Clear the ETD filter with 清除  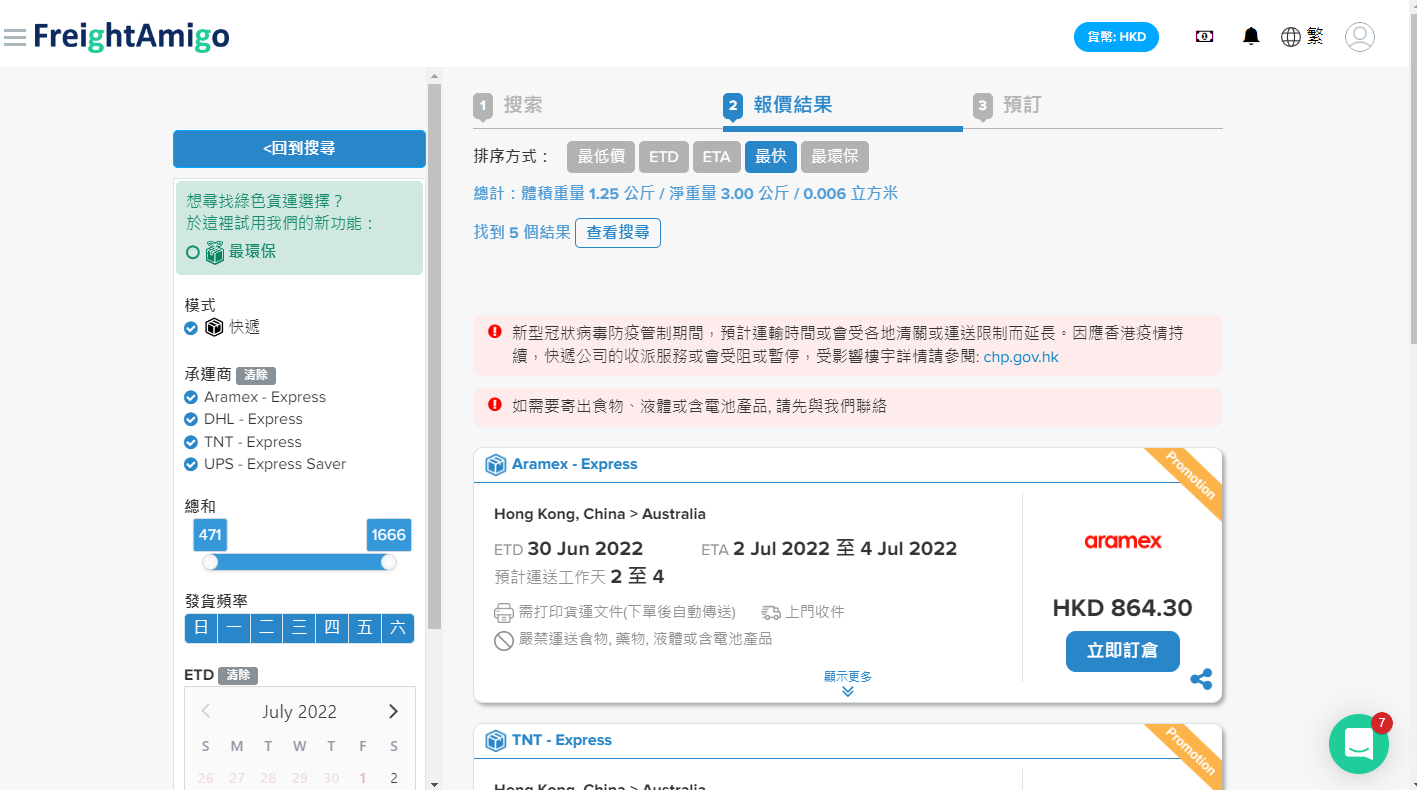click(x=238, y=676)
